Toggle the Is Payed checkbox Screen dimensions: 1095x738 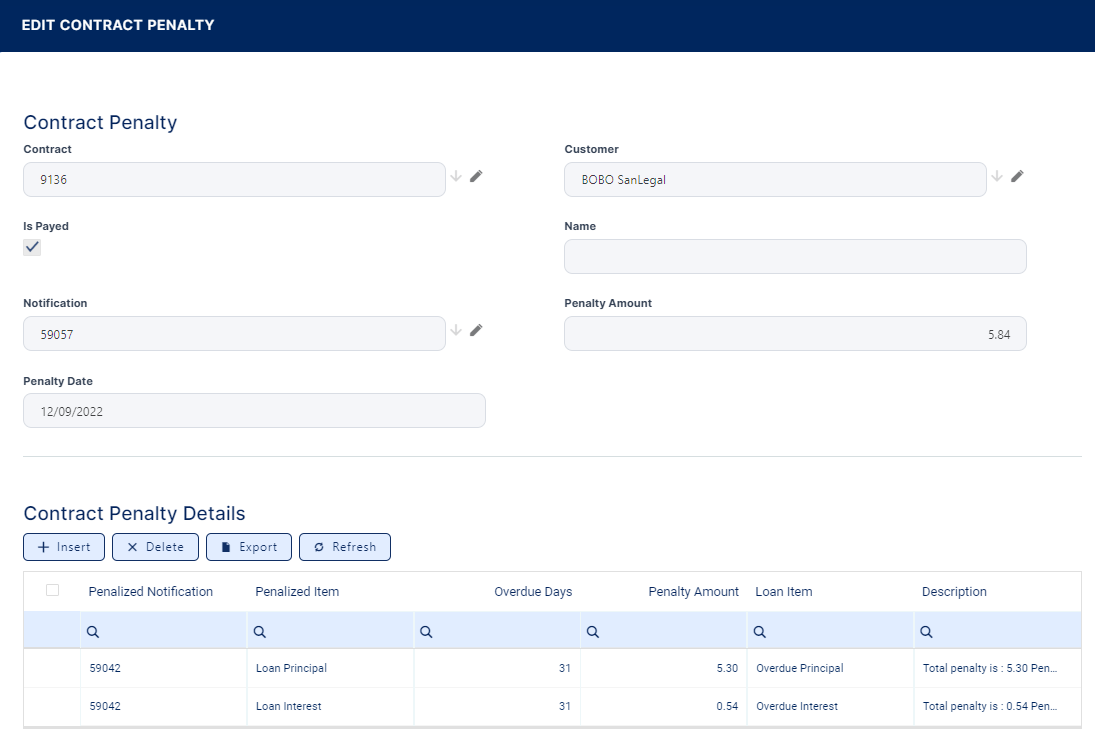tap(32, 248)
